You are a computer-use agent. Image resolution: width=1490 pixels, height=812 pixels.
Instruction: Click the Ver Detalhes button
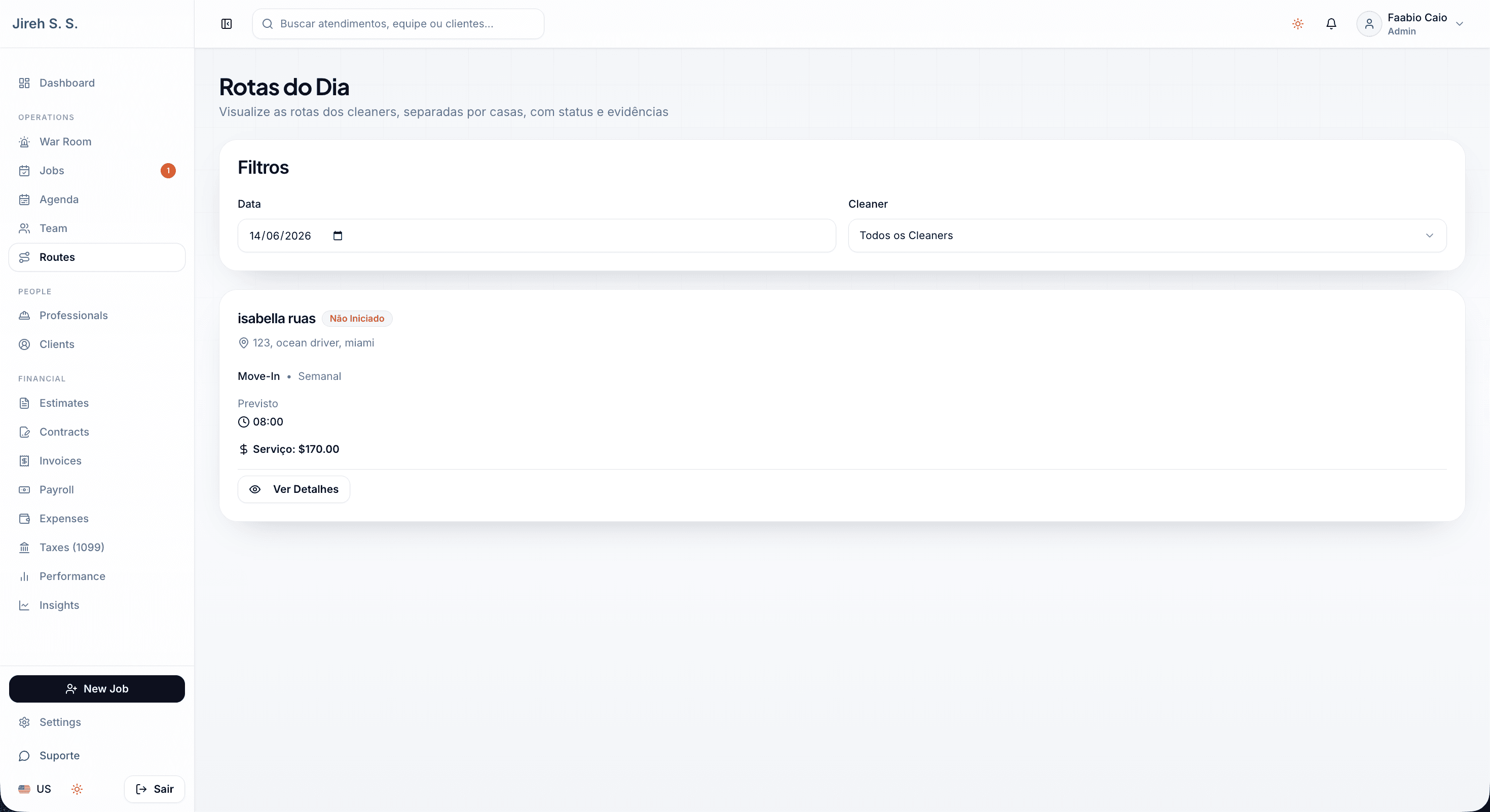[x=294, y=489]
